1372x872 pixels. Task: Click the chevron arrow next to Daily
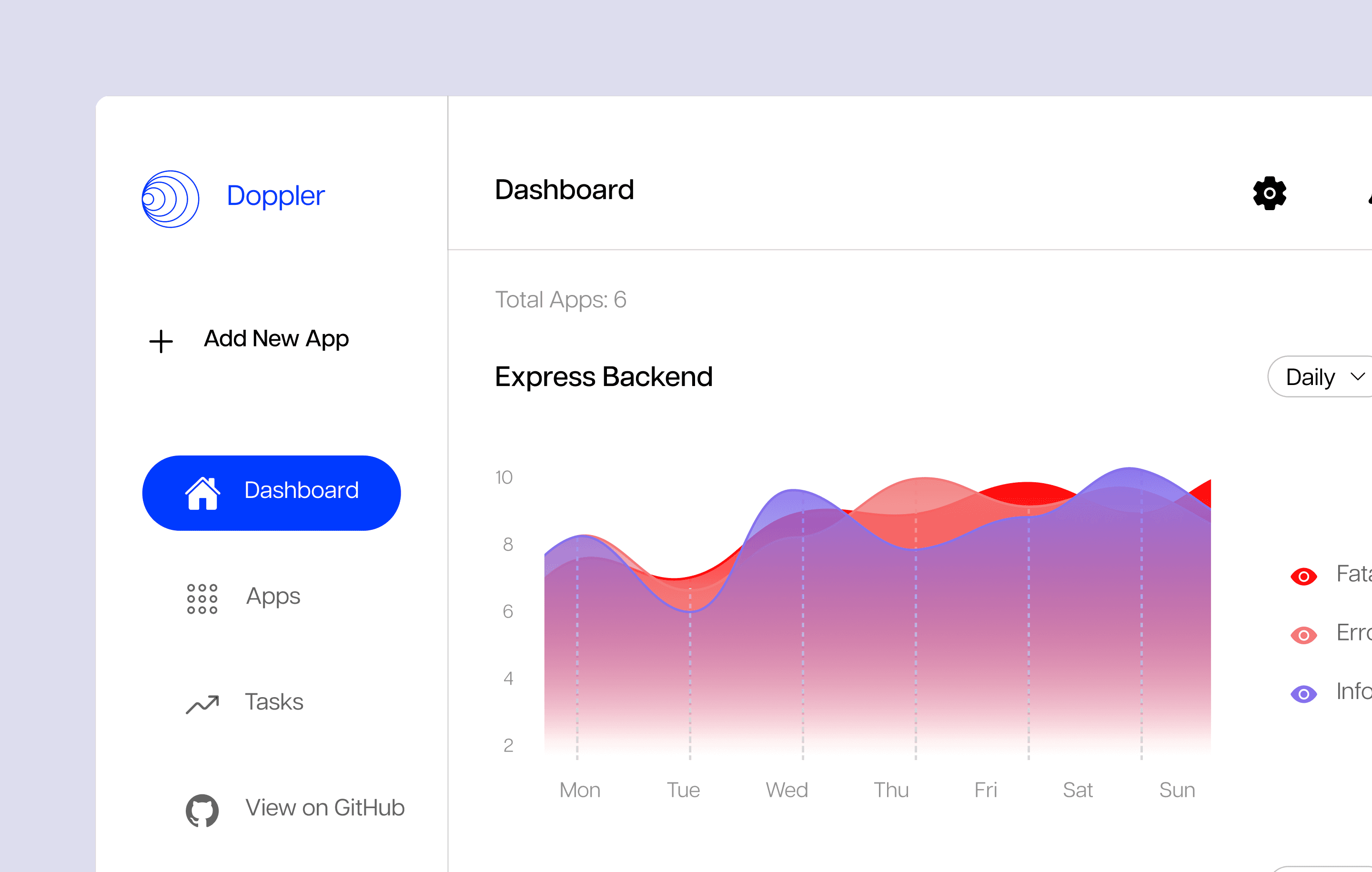click(x=1357, y=377)
